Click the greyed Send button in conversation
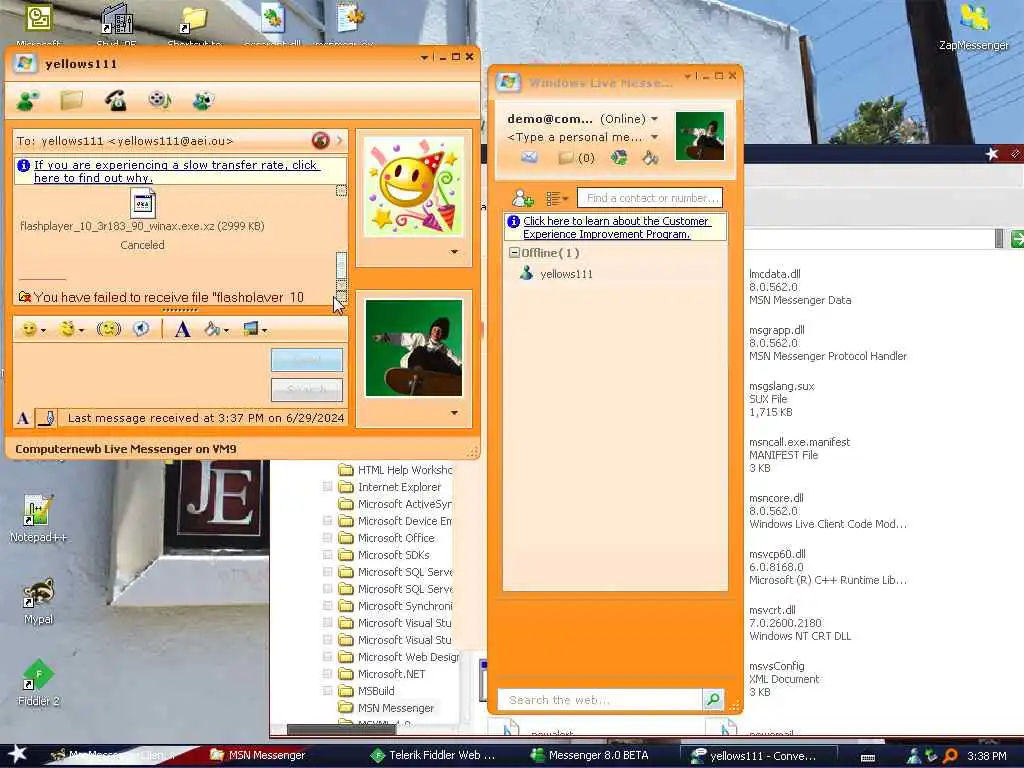 (307, 360)
